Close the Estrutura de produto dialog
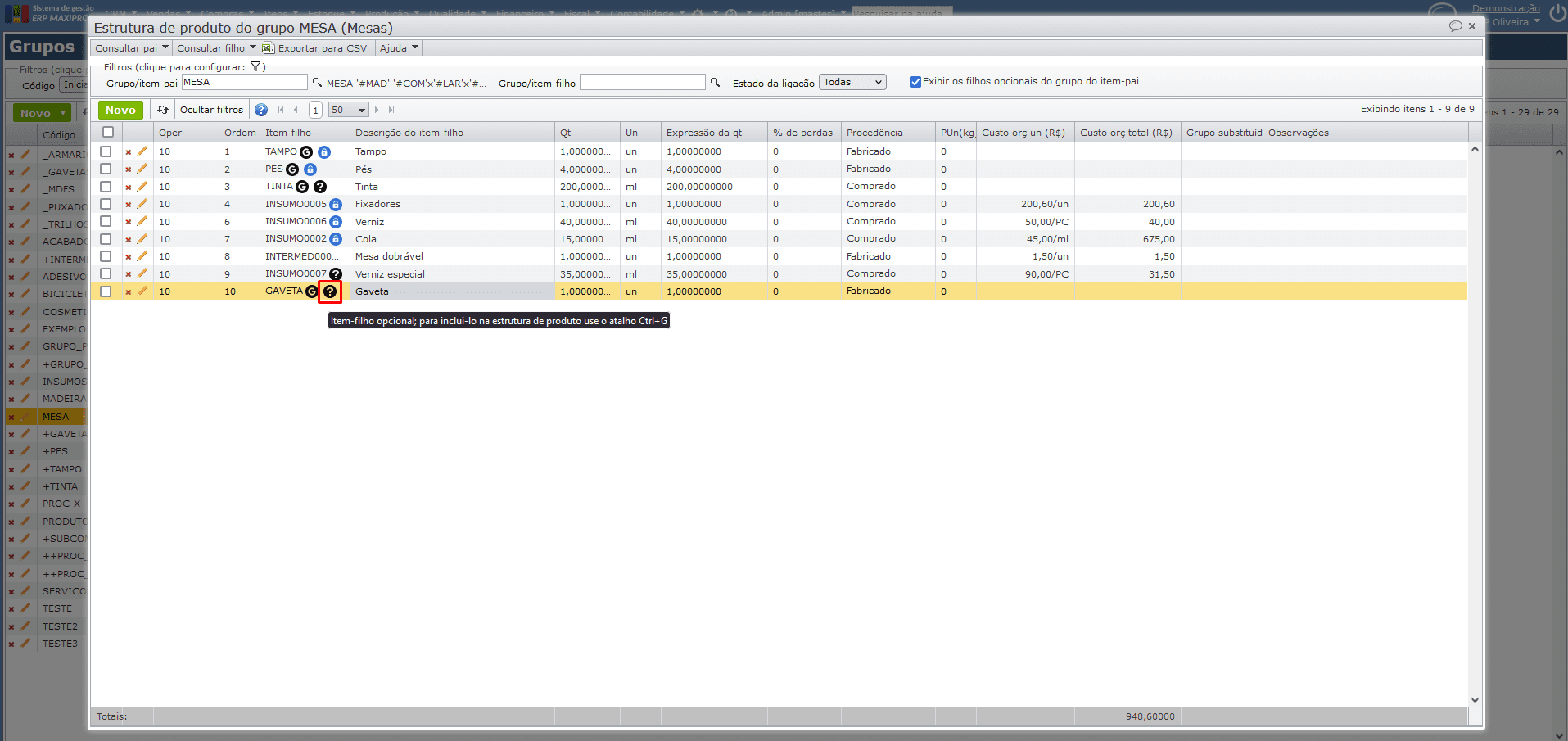Viewport: 1568px width, 741px height. click(x=1472, y=26)
